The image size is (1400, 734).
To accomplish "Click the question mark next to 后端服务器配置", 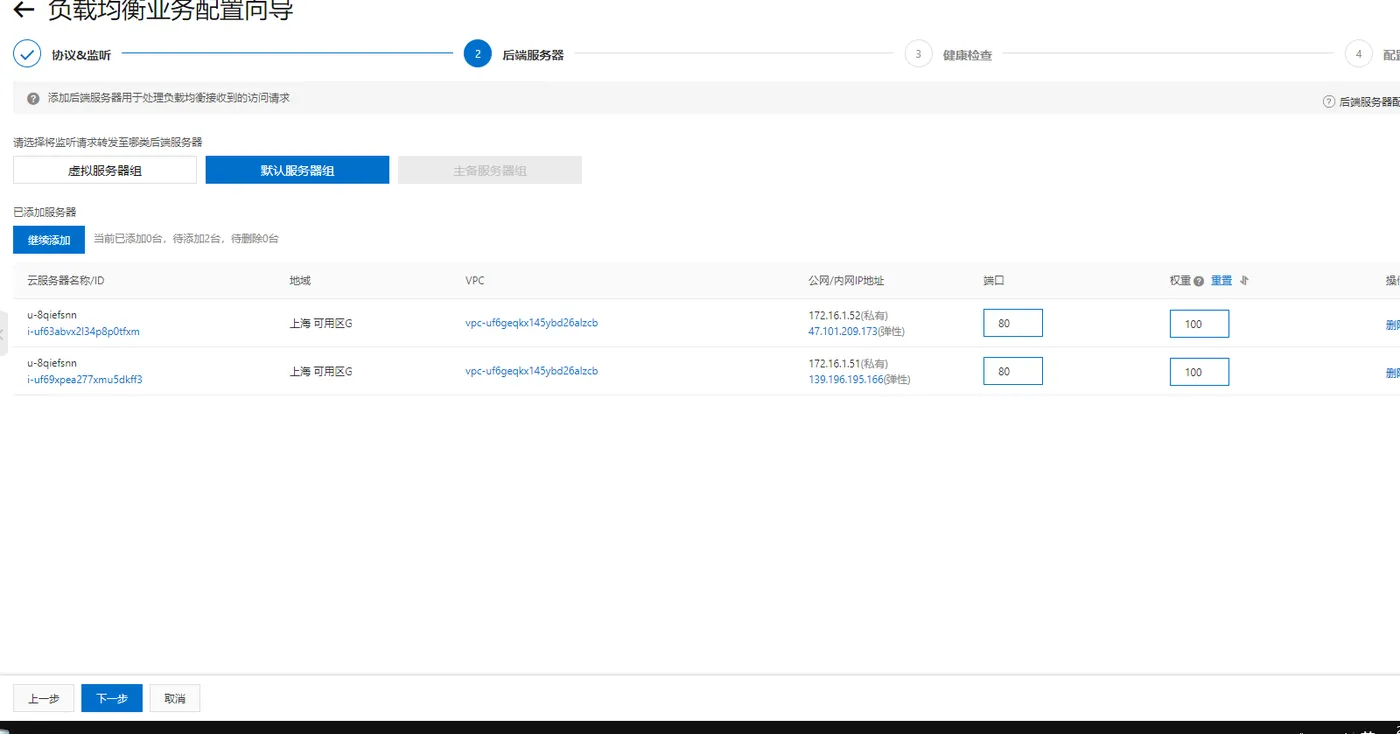I will (x=1329, y=102).
